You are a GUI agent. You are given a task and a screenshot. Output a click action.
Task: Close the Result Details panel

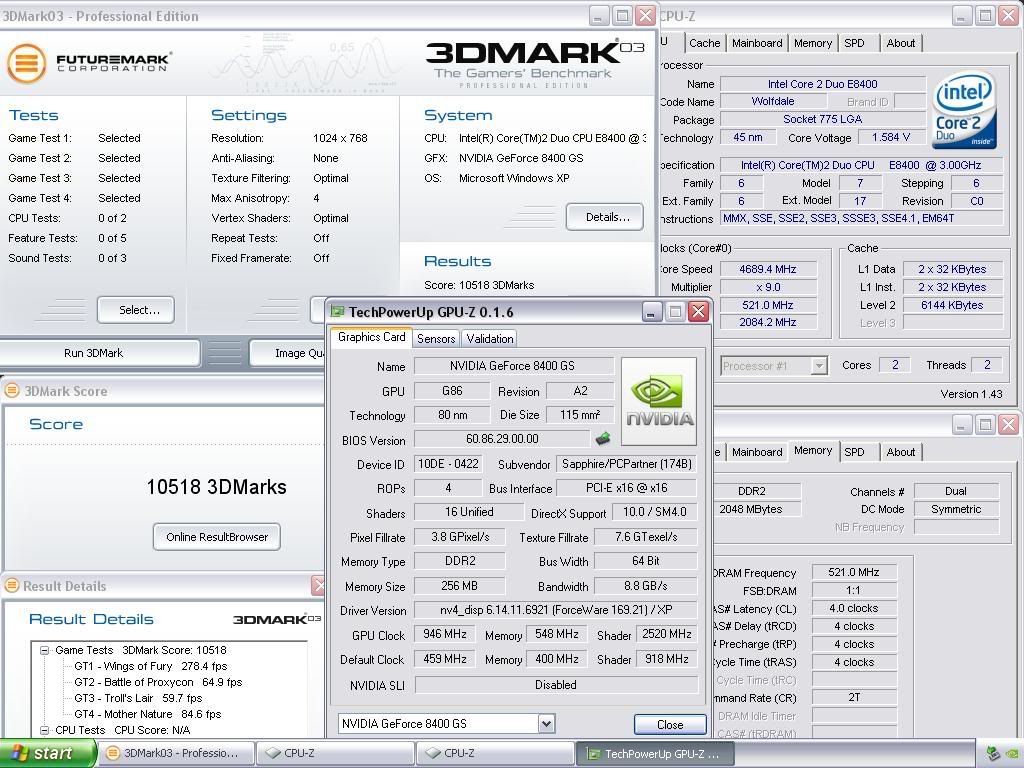319,586
